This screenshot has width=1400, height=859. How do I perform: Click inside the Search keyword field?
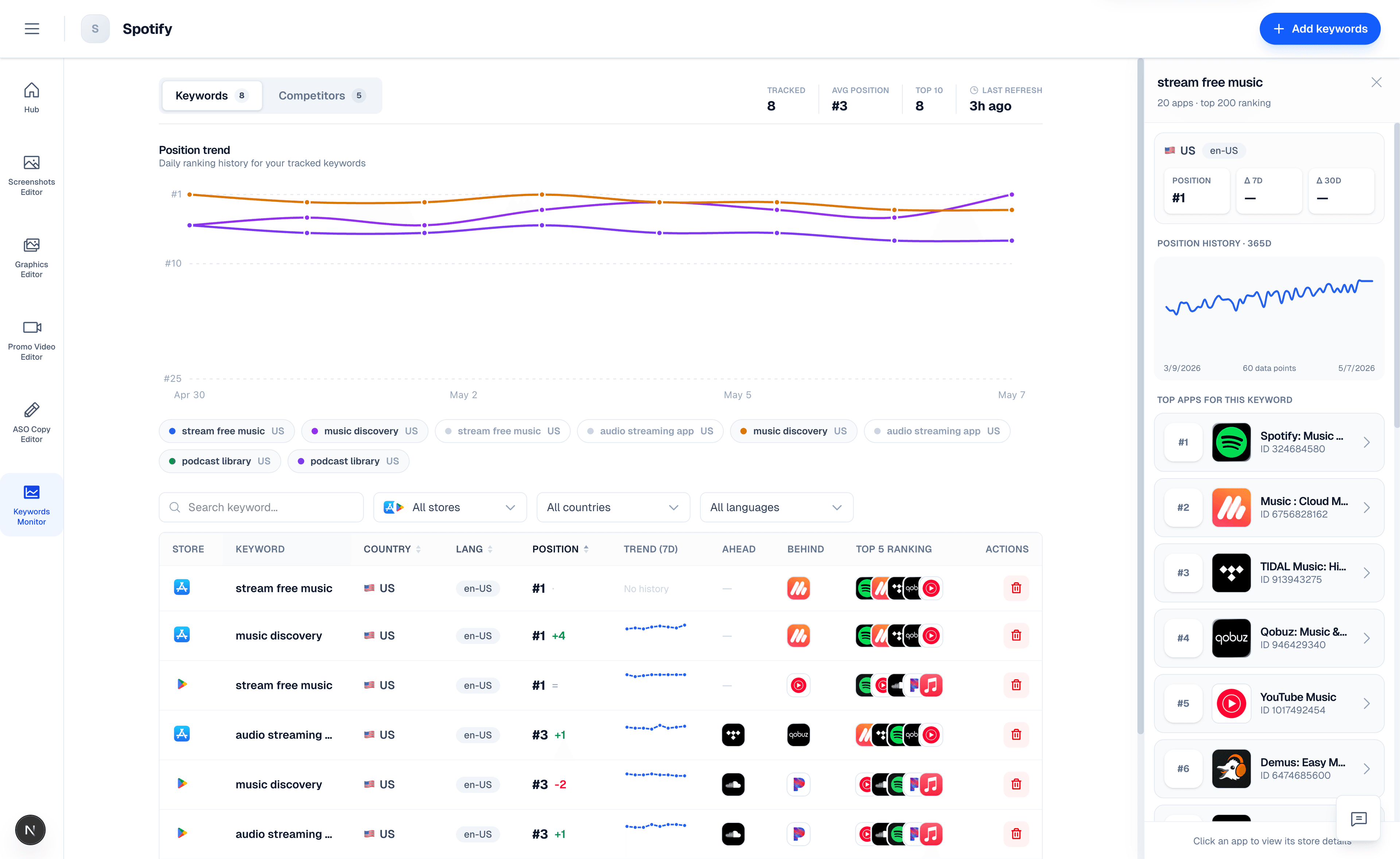pyautogui.click(x=261, y=507)
